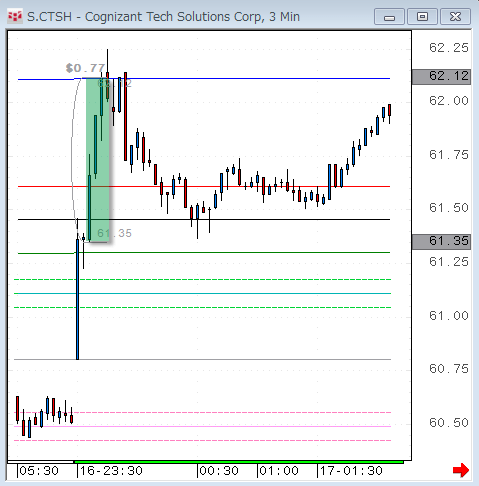Select the green shaded measurement box
Screen dimensions: 479x486
click(x=98, y=160)
